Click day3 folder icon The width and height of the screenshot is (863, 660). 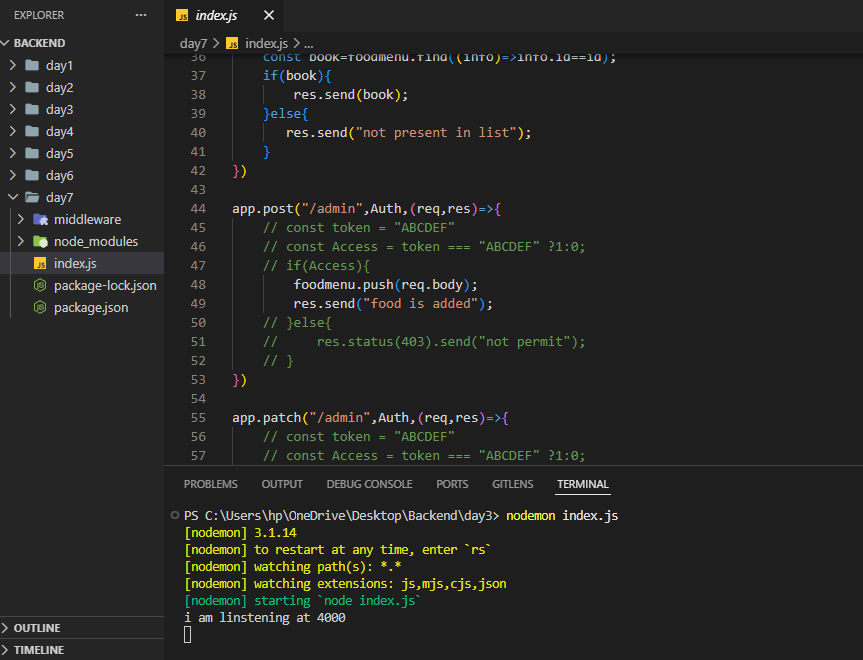[32, 109]
